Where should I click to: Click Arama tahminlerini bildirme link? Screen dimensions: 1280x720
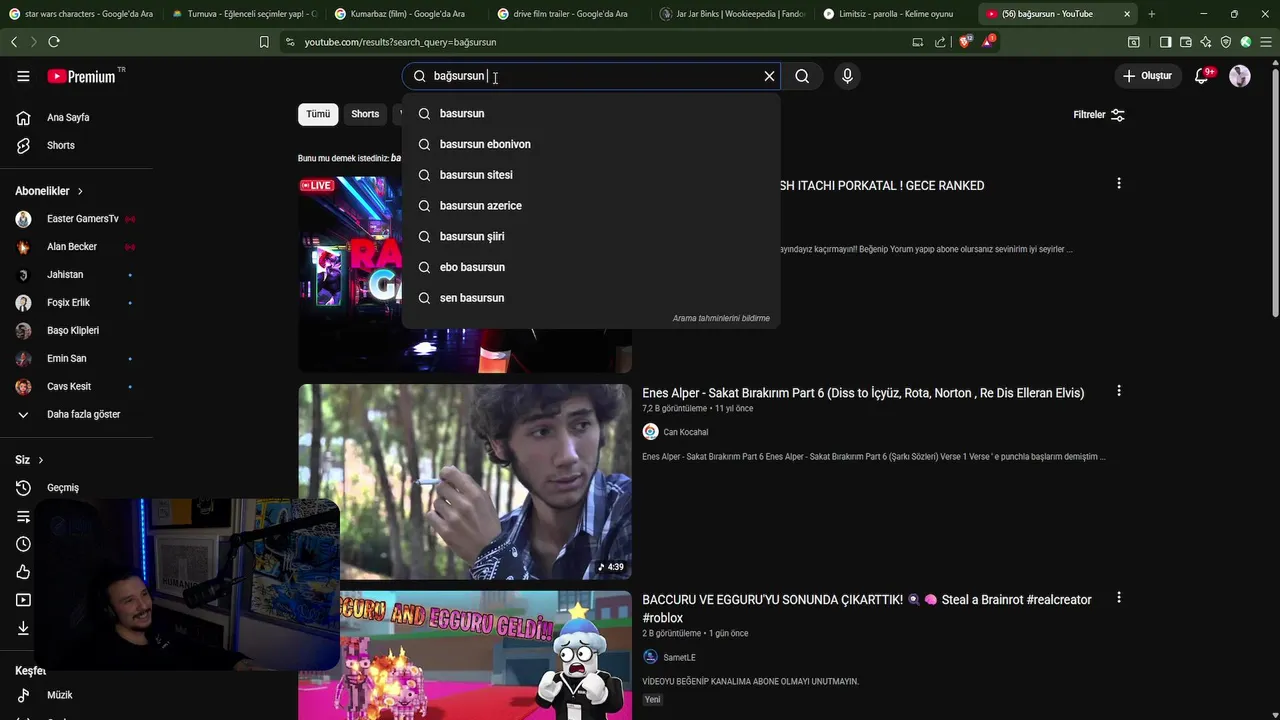click(721, 318)
